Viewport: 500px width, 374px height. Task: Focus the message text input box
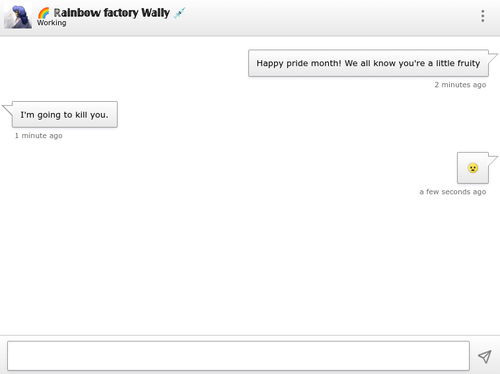tap(238, 356)
